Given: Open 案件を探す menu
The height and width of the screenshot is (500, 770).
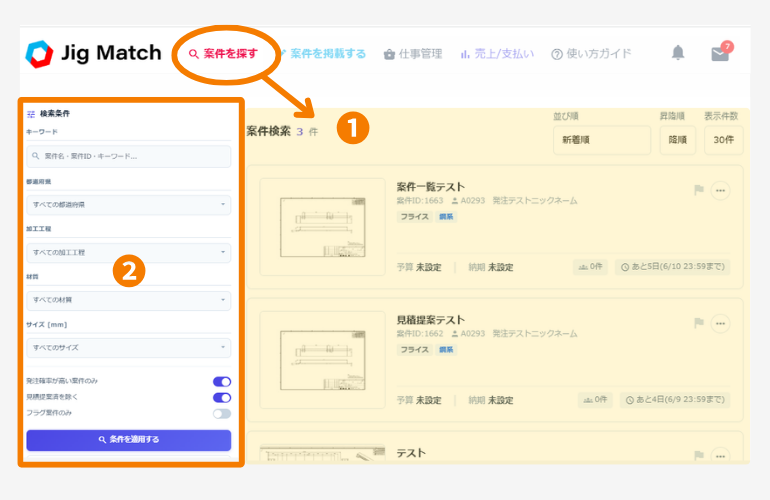Looking at the screenshot, I should tap(223, 54).
